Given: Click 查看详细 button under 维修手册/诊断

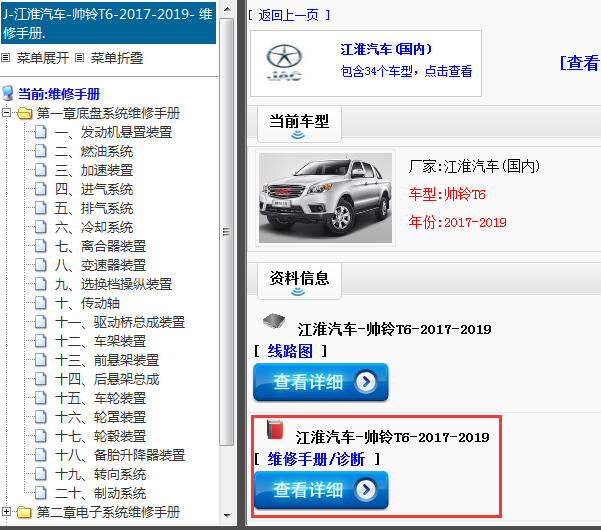Looking at the screenshot, I should pyautogui.click(x=321, y=490).
